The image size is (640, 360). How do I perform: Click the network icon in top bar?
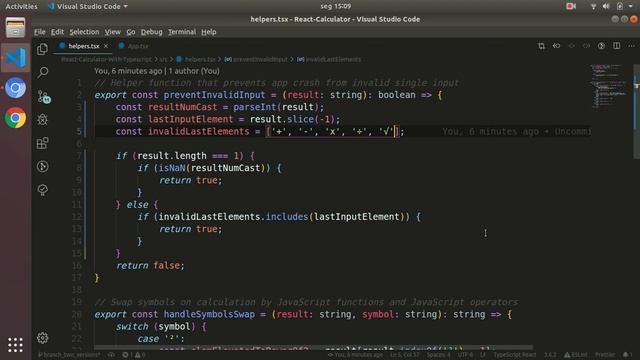[x=593, y=6]
